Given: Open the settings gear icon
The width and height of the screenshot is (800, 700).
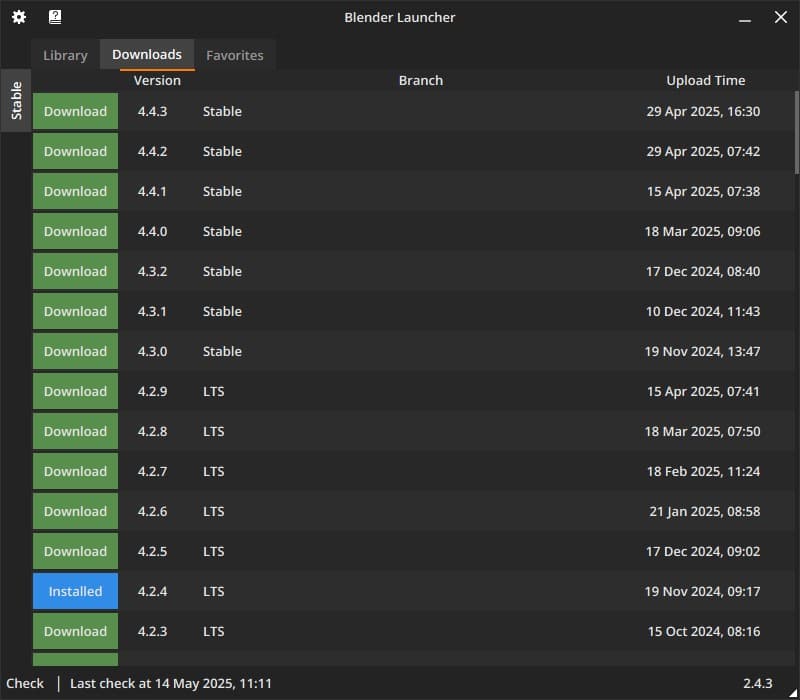Looking at the screenshot, I should (19, 17).
